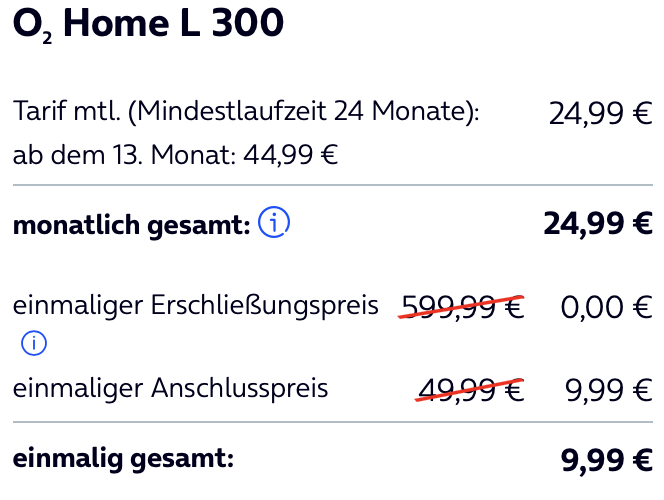This screenshot has height=500, width=664.
Task: Select the einmalig gesamt label
Action: pyautogui.click(x=123, y=459)
